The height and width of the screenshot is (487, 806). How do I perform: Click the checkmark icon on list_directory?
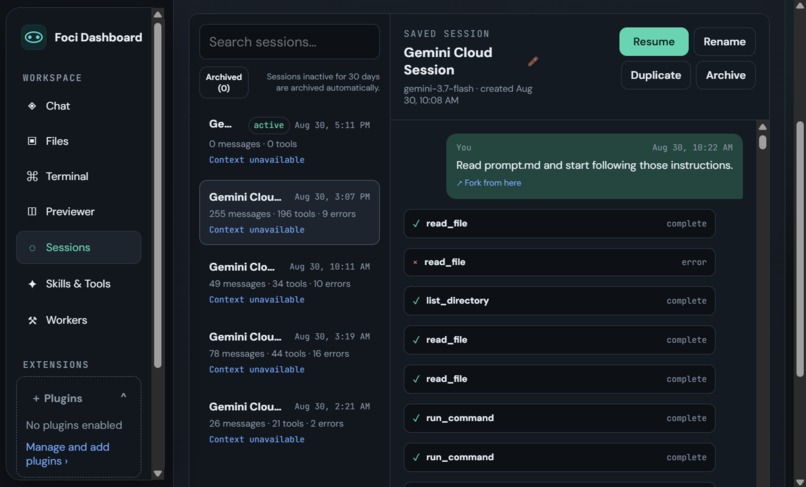click(416, 301)
